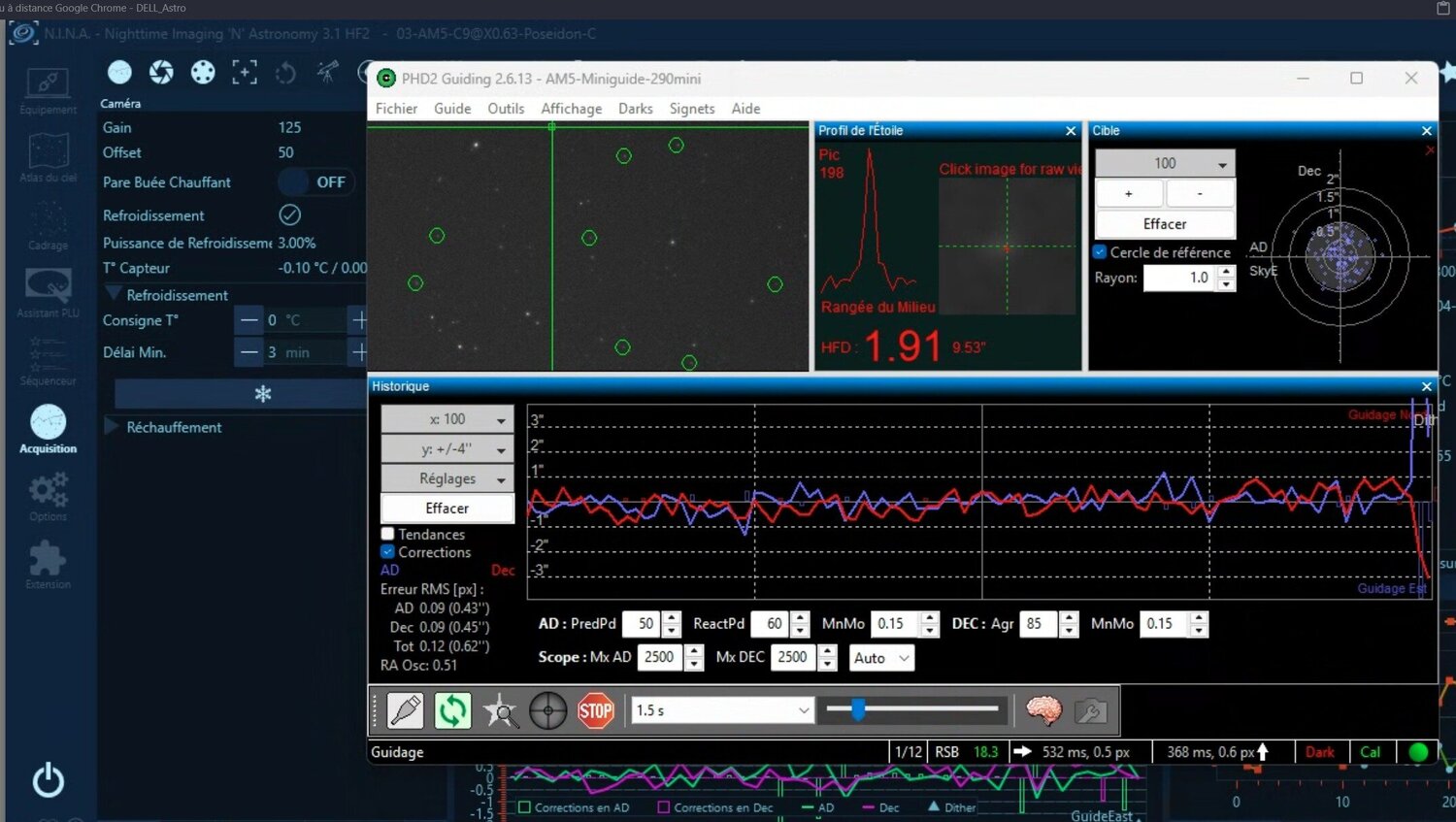Enable the Tendances checkbox
Screen dimensions: 1456x822
pos(388,534)
